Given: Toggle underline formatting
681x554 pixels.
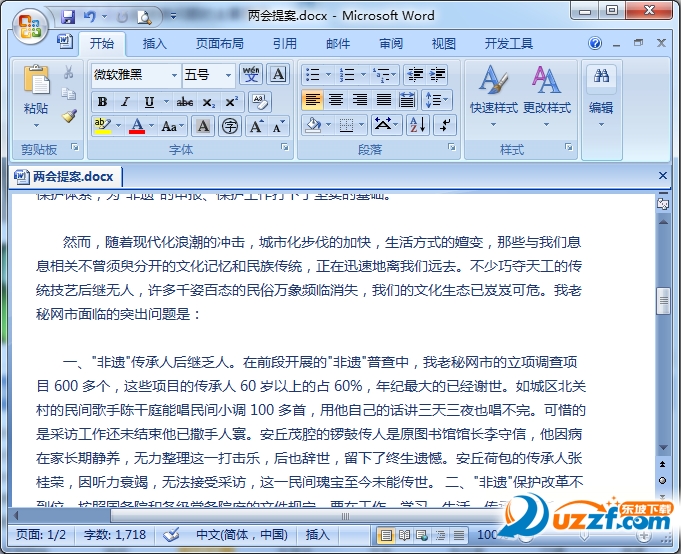Looking at the screenshot, I should point(149,102).
